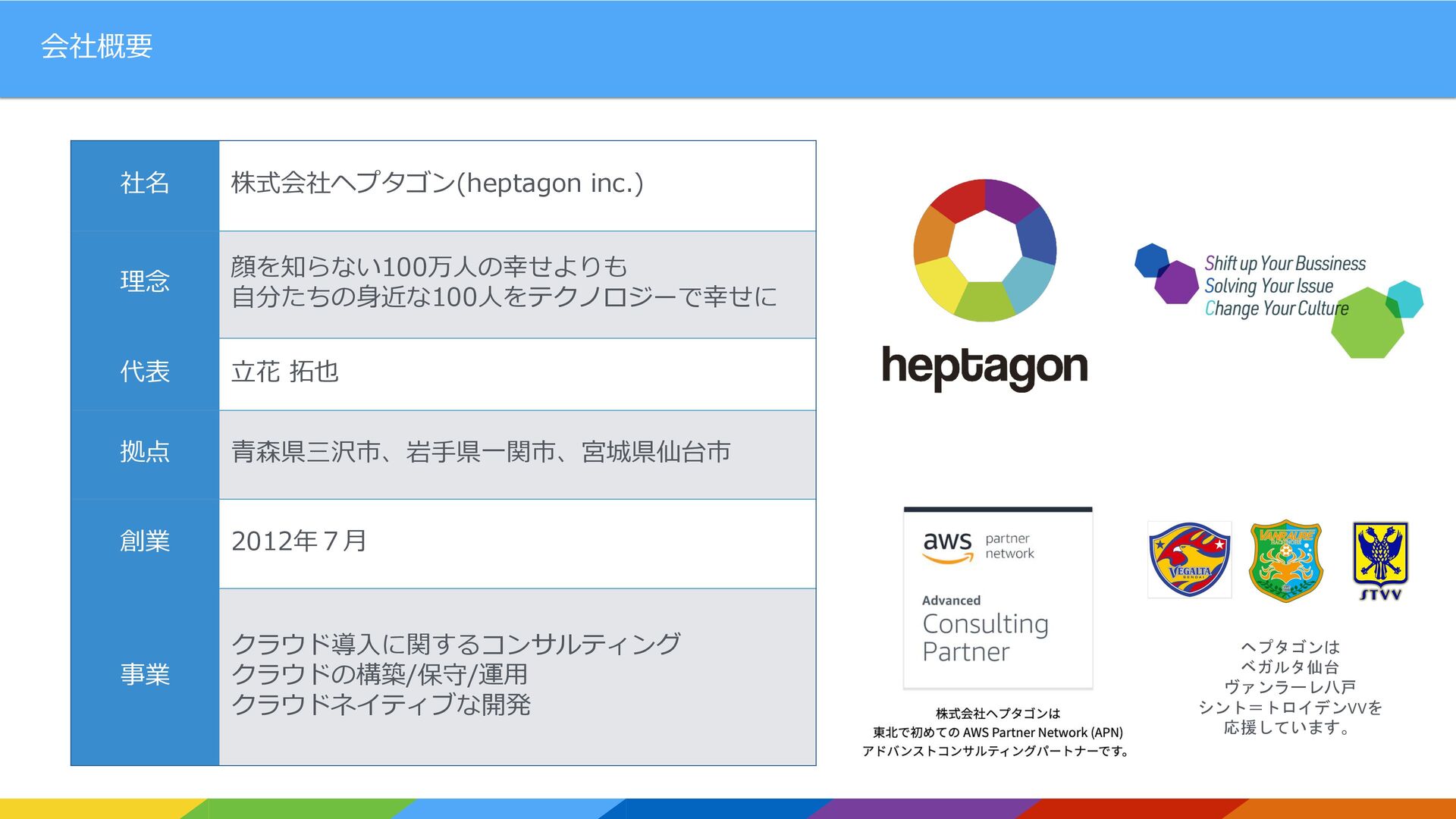Screen dimensions: 1456x819
Task: Select the 社名 header cell
Action: pyautogui.click(x=145, y=184)
